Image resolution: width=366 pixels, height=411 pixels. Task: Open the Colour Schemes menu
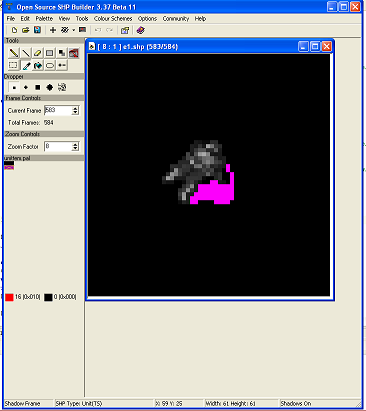pyautogui.click(x=113, y=19)
